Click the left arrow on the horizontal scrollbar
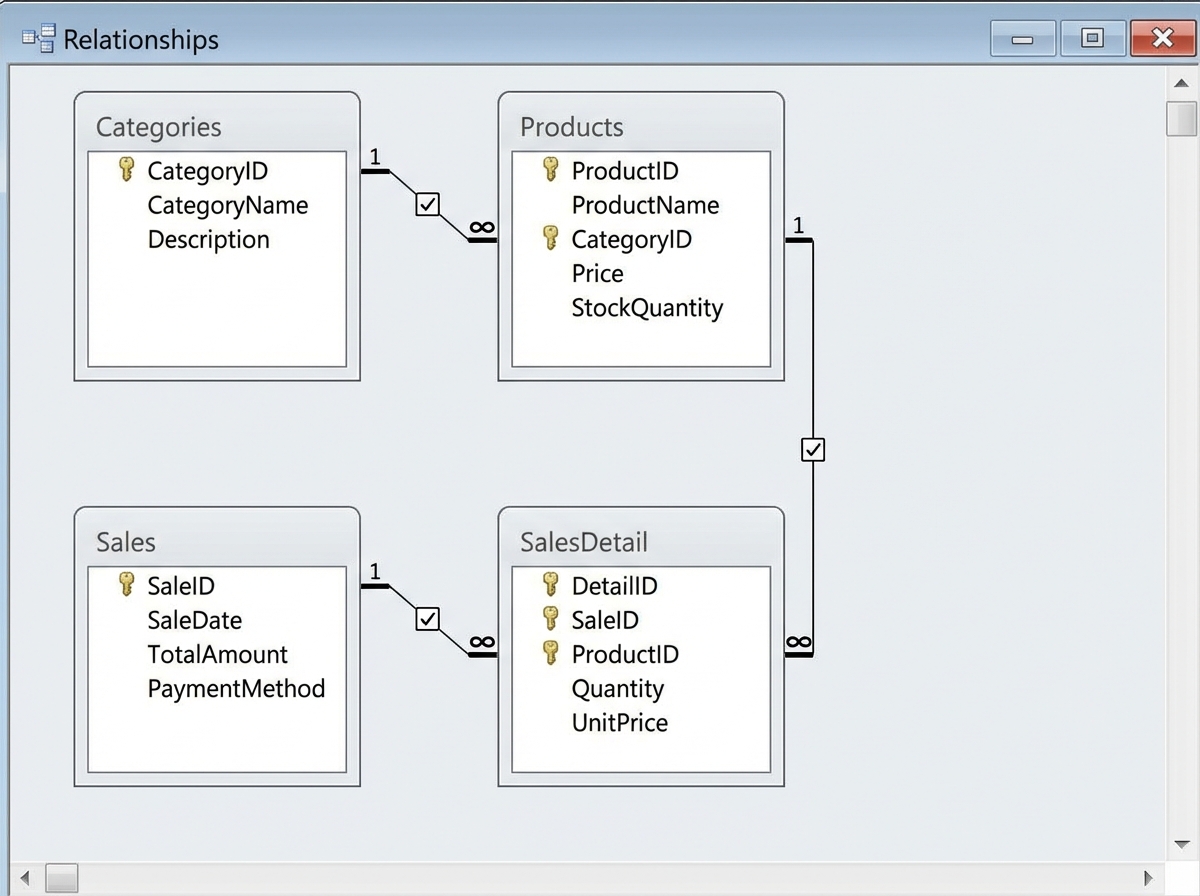The width and height of the screenshot is (1200, 896). click(24, 877)
